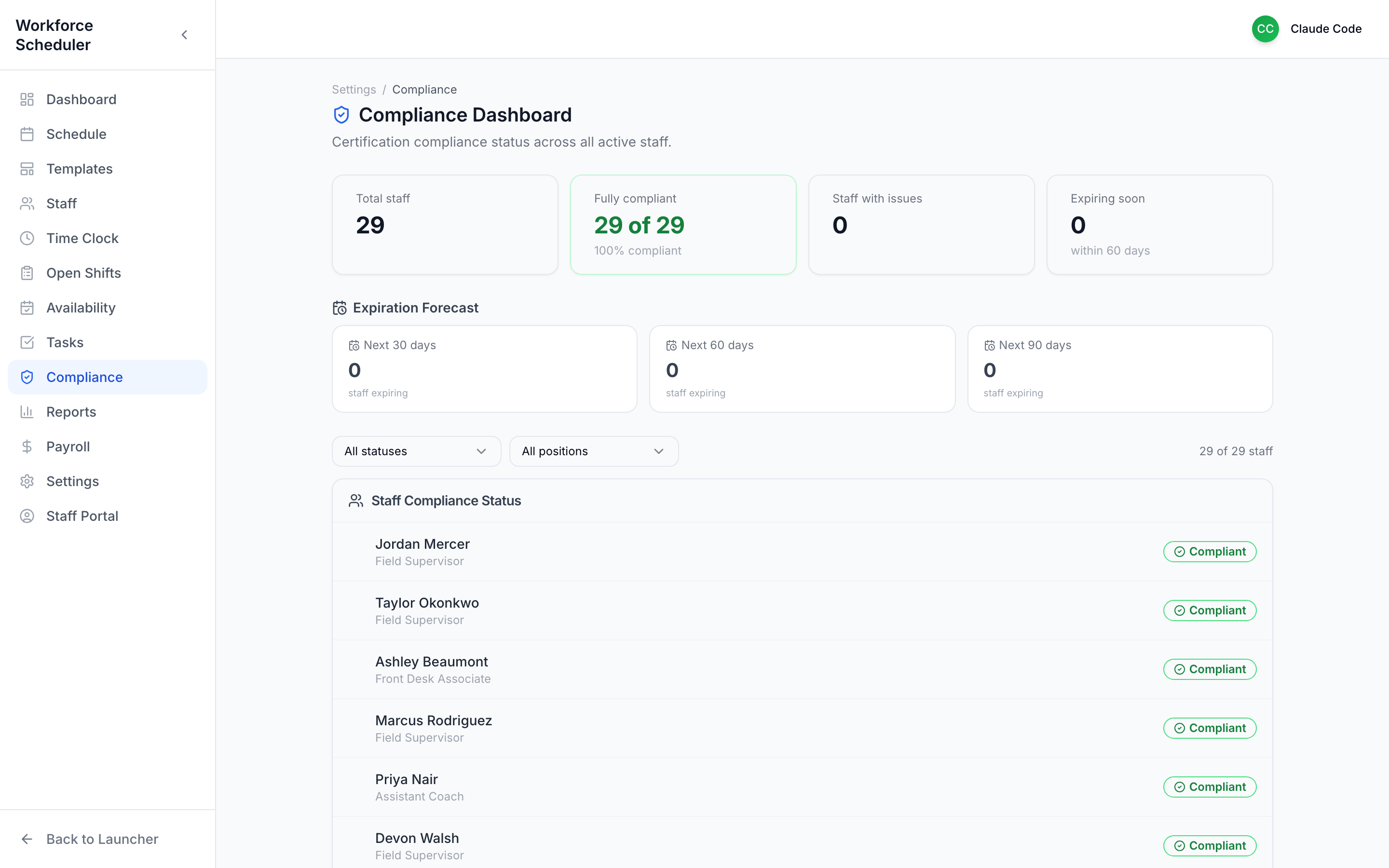Image resolution: width=1389 pixels, height=868 pixels.
Task: Click the Payroll dollar sign icon
Action: (x=27, y=447)
